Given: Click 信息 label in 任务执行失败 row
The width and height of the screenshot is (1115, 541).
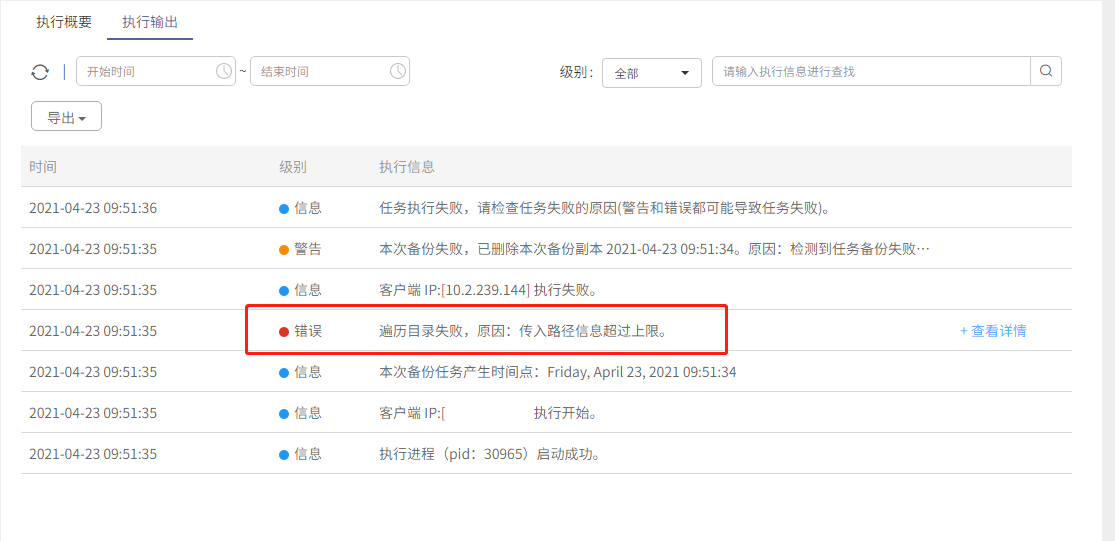Looking at the screenshot, I should click(308, 208).
